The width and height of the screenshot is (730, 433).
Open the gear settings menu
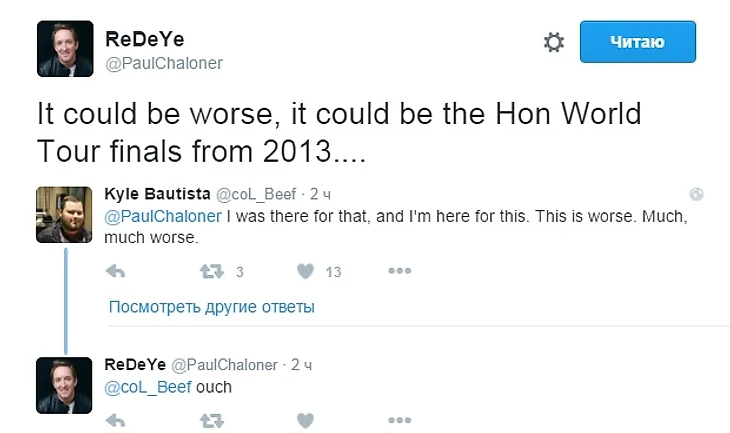pyautogui.click(x=553, y=42)
